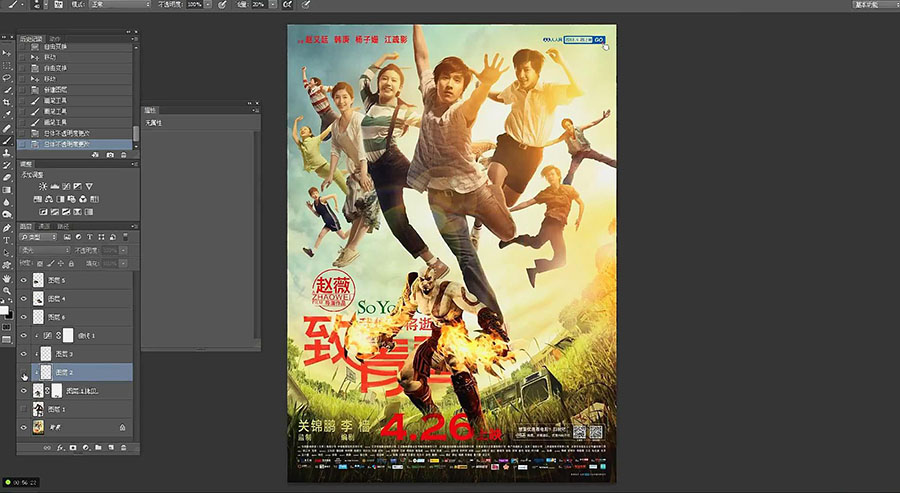Switch to the Actions tab 动作
The image size is (900, 493).
(55, 39)
